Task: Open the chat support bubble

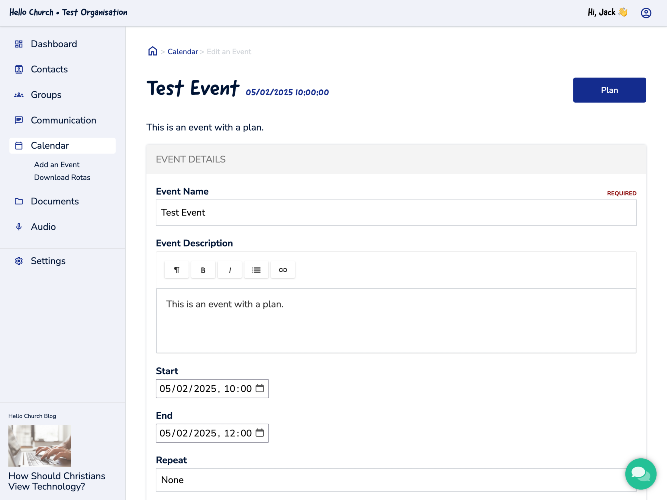Action: coord(641,474)
